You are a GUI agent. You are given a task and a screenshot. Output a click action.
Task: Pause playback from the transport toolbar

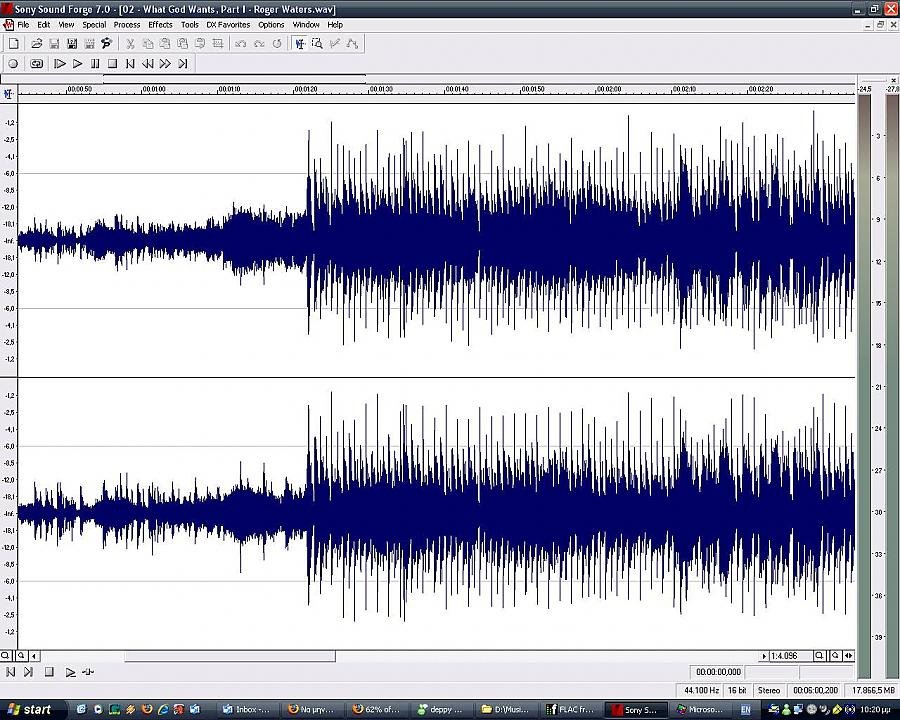pyautogui.click(x=95, y=64)
